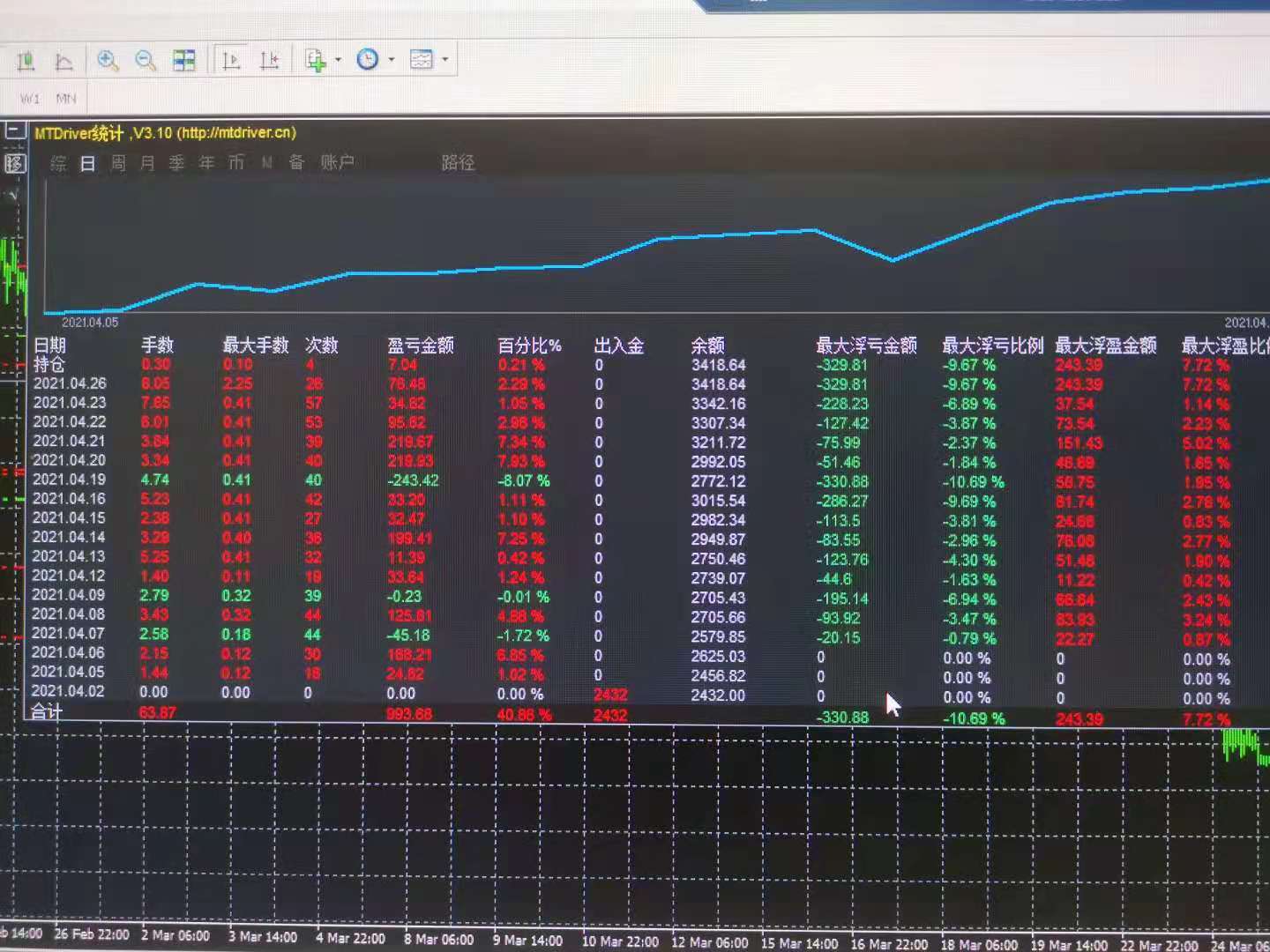Expand the periods dropdown arrow

click(x=391, y=60)
